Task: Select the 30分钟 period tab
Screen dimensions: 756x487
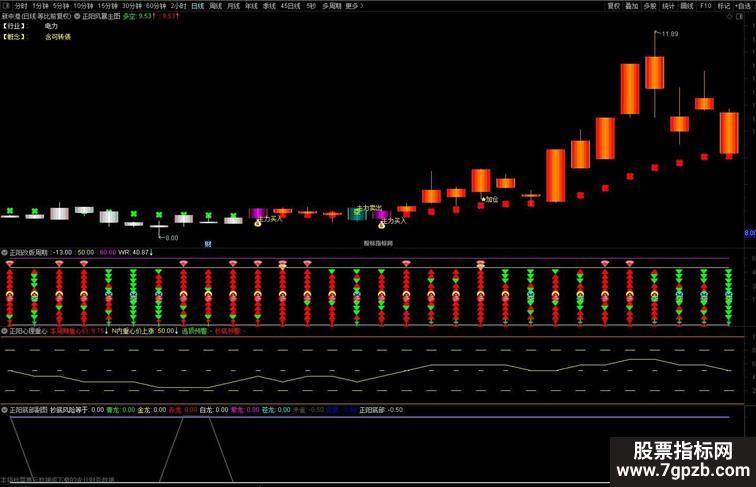Action: click(132, 6)
